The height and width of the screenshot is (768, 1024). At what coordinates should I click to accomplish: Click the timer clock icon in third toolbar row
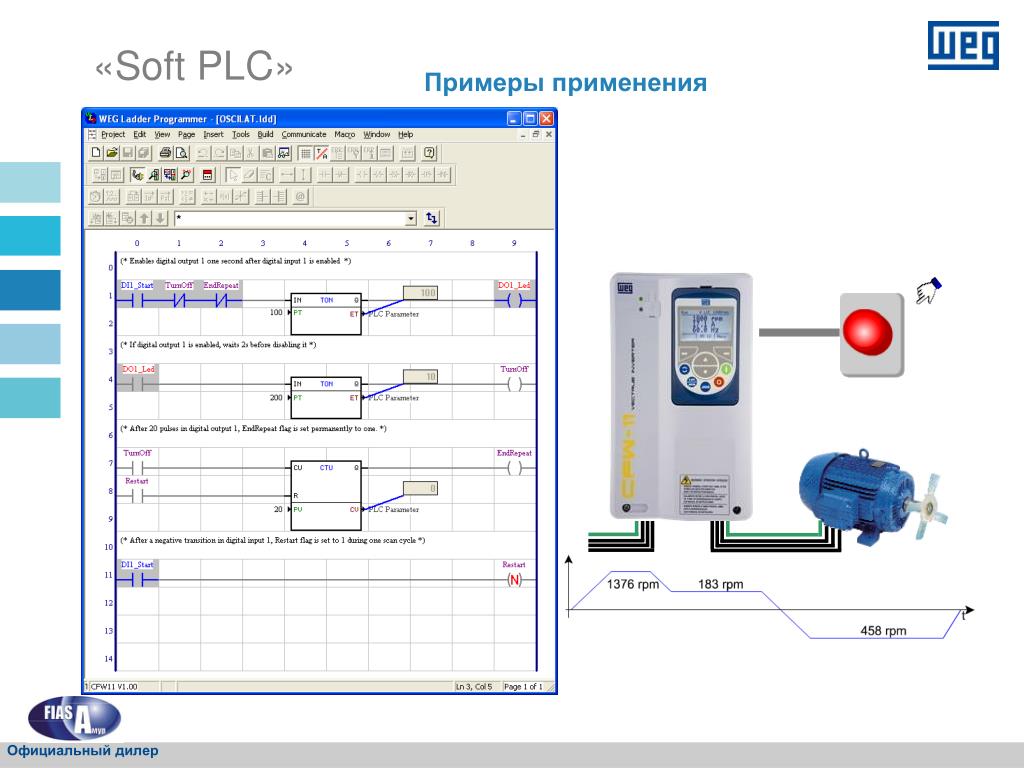pos(96,196)
